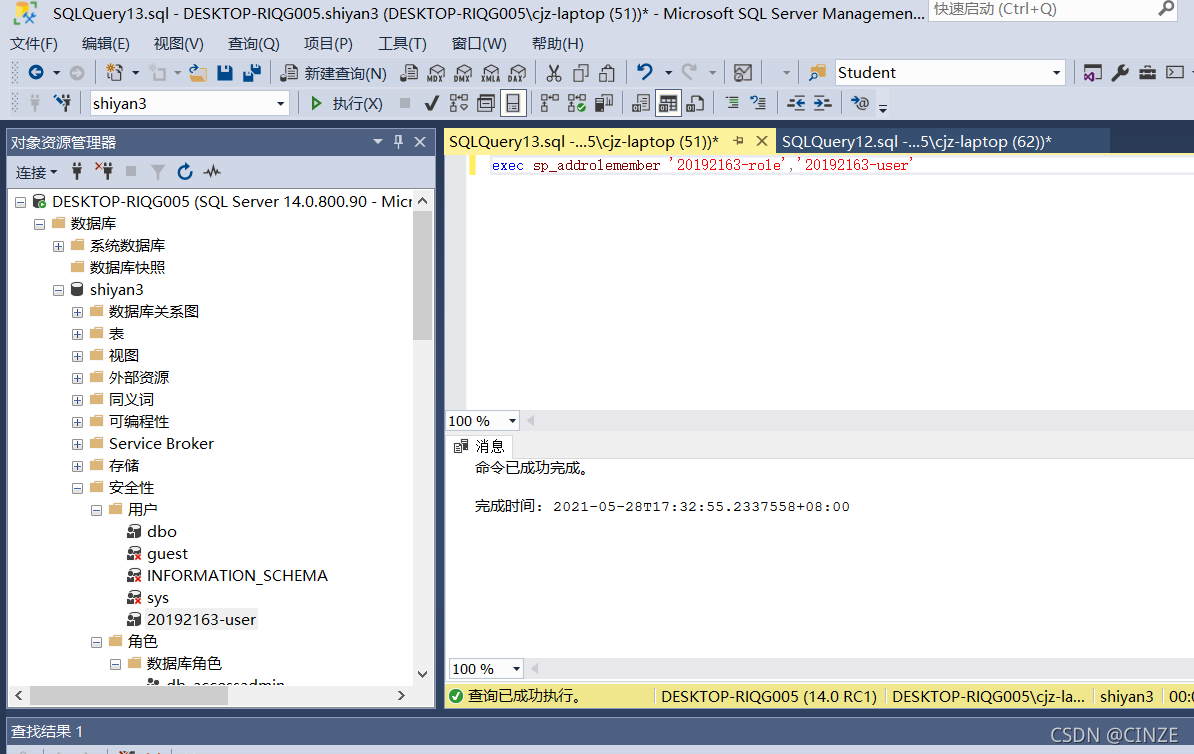The height and width of the screenshot is (754, 1194).
Task: Open a new DMX query
Action: pos(463,72)
